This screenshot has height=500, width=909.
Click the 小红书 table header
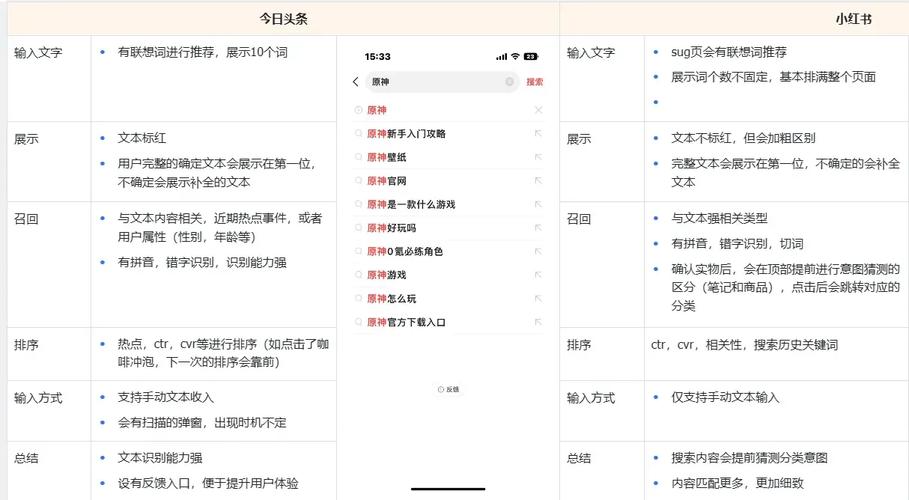(853, 19)
